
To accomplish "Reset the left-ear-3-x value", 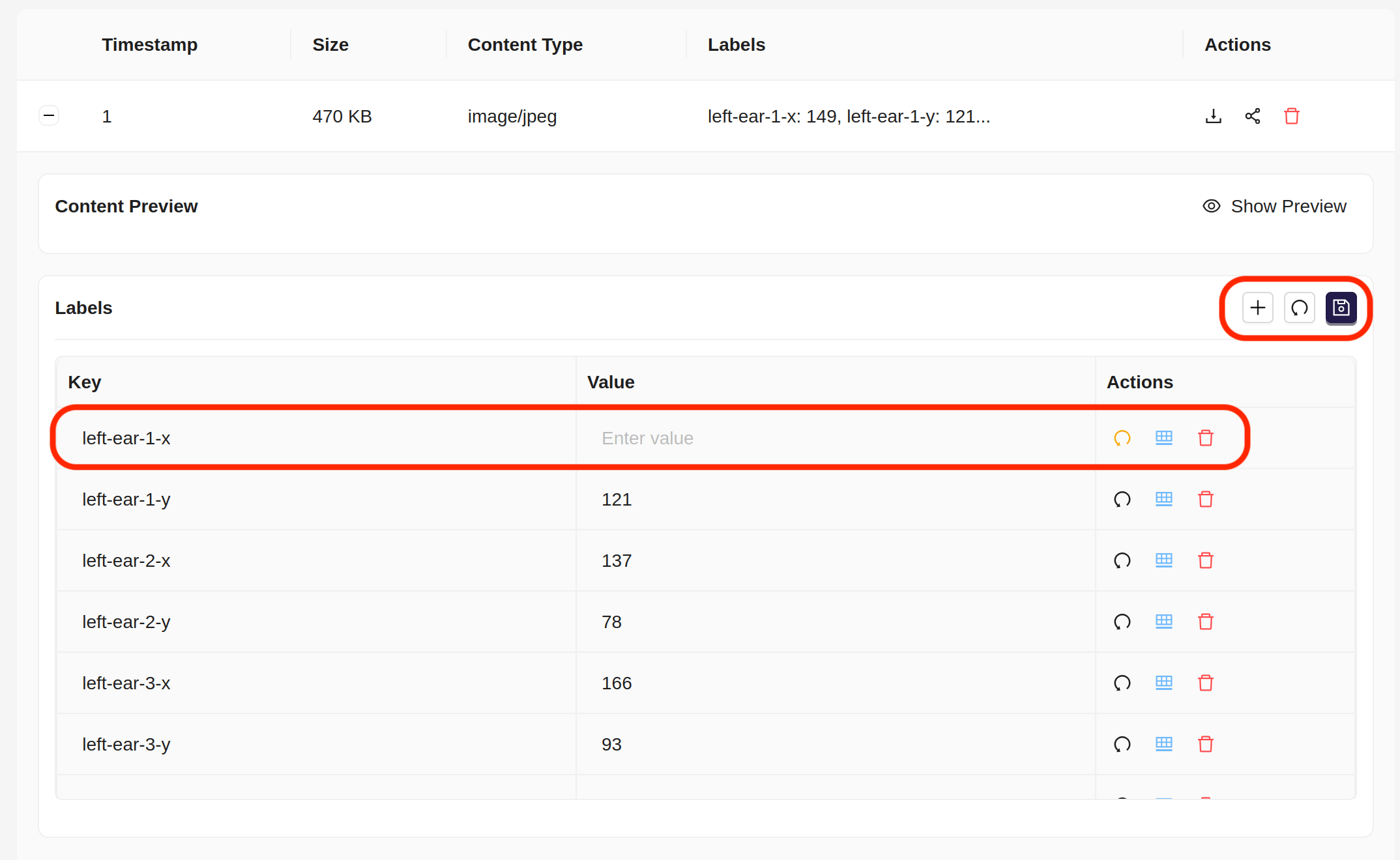I will (1122, 683).
